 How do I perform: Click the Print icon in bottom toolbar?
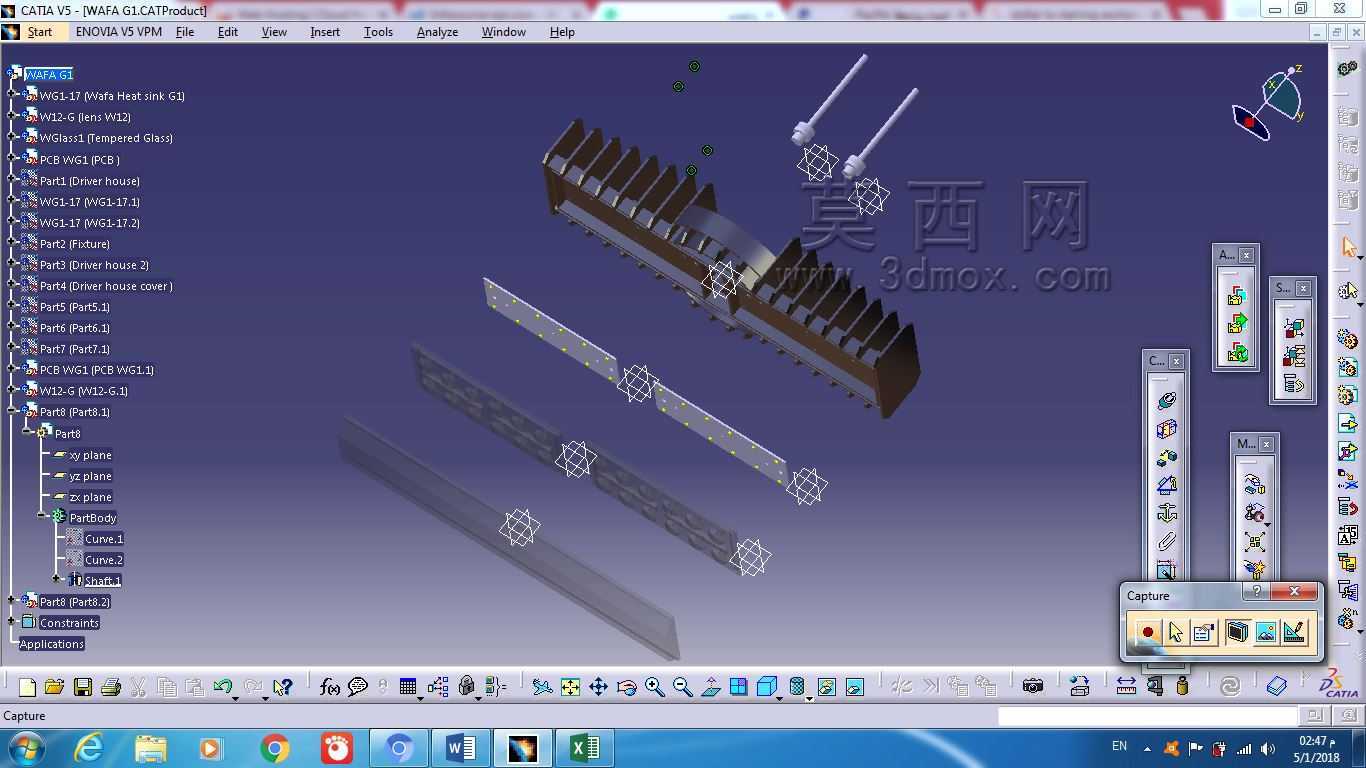(111, 687)
